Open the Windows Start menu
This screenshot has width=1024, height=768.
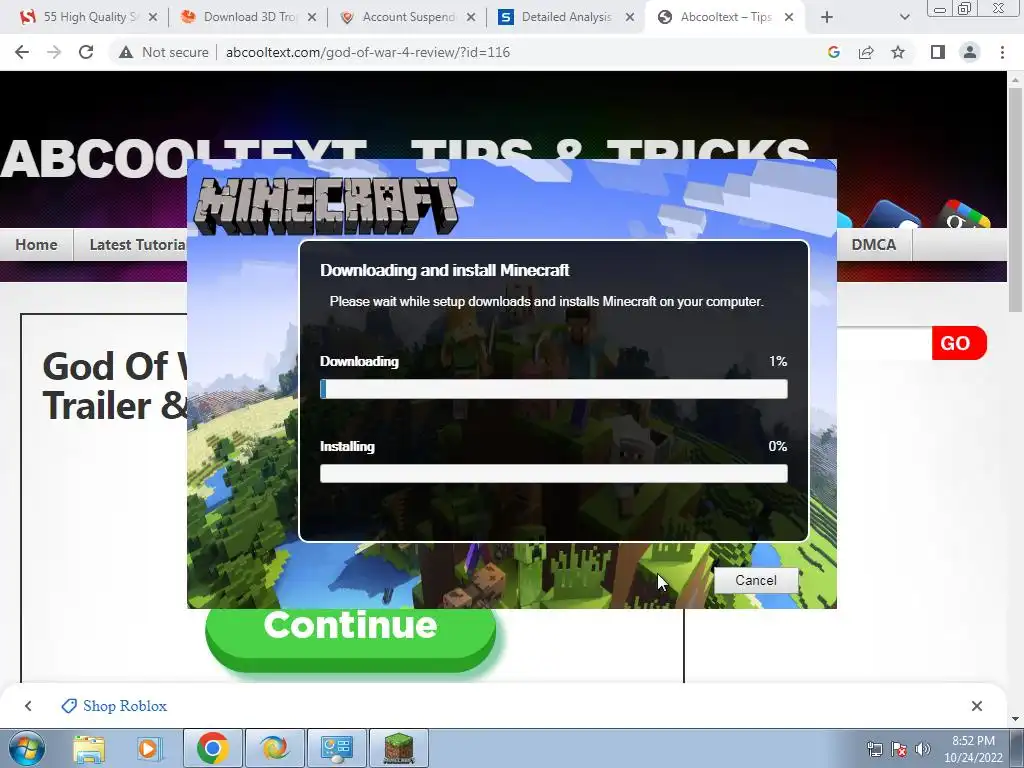(26, 748)
